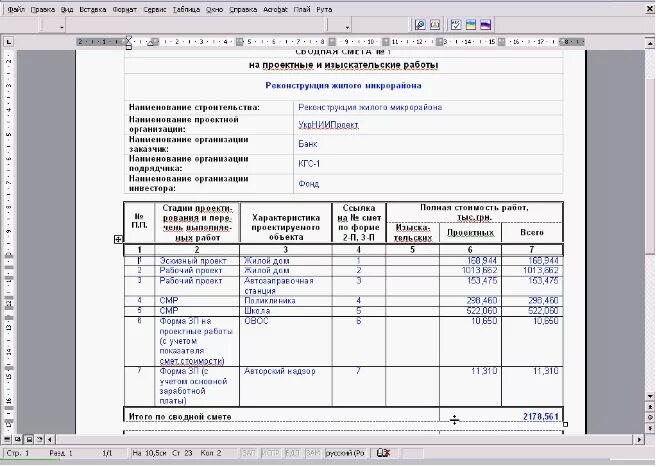This screenshot has width=656, height=467.
Task: Click the underlined УкрНИИПроект text
Action: [x=328, y=125]
